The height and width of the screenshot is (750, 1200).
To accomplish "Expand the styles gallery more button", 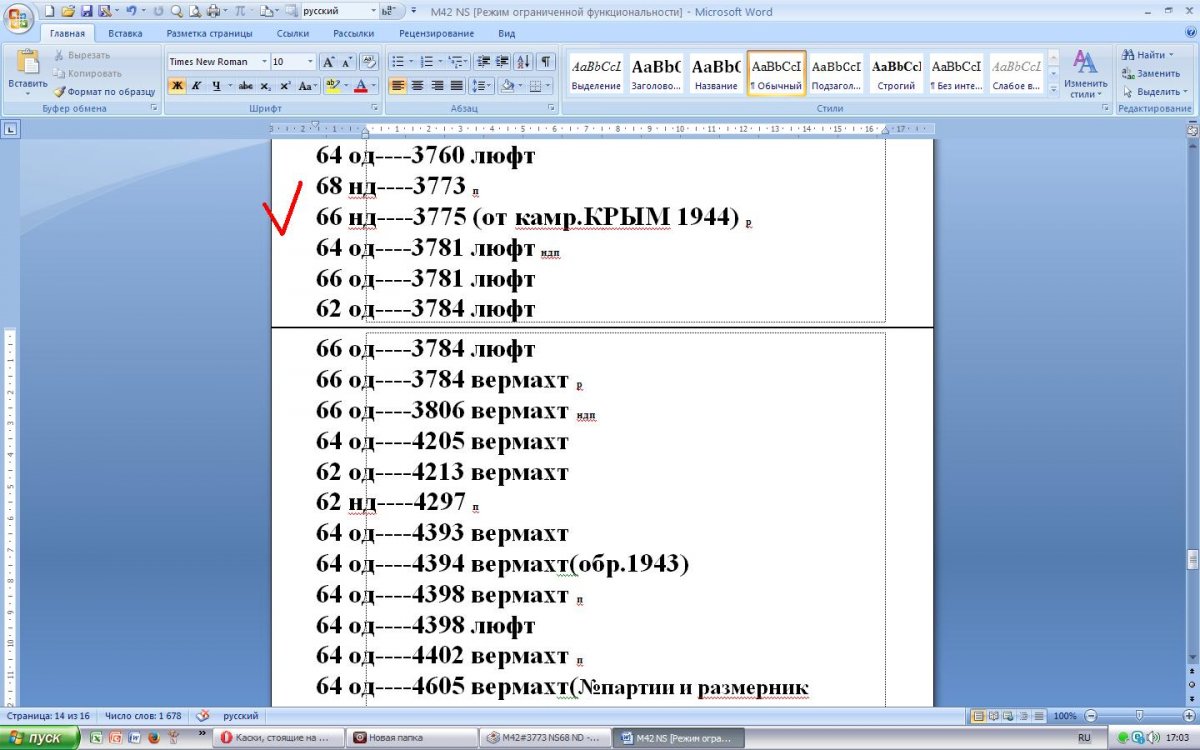I will tap(1053, 89).
